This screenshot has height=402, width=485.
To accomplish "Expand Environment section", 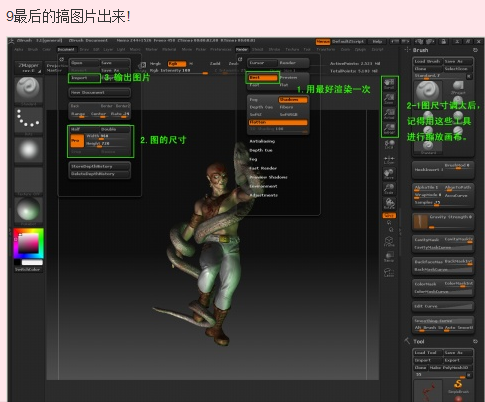I will [x=263, y=186].
